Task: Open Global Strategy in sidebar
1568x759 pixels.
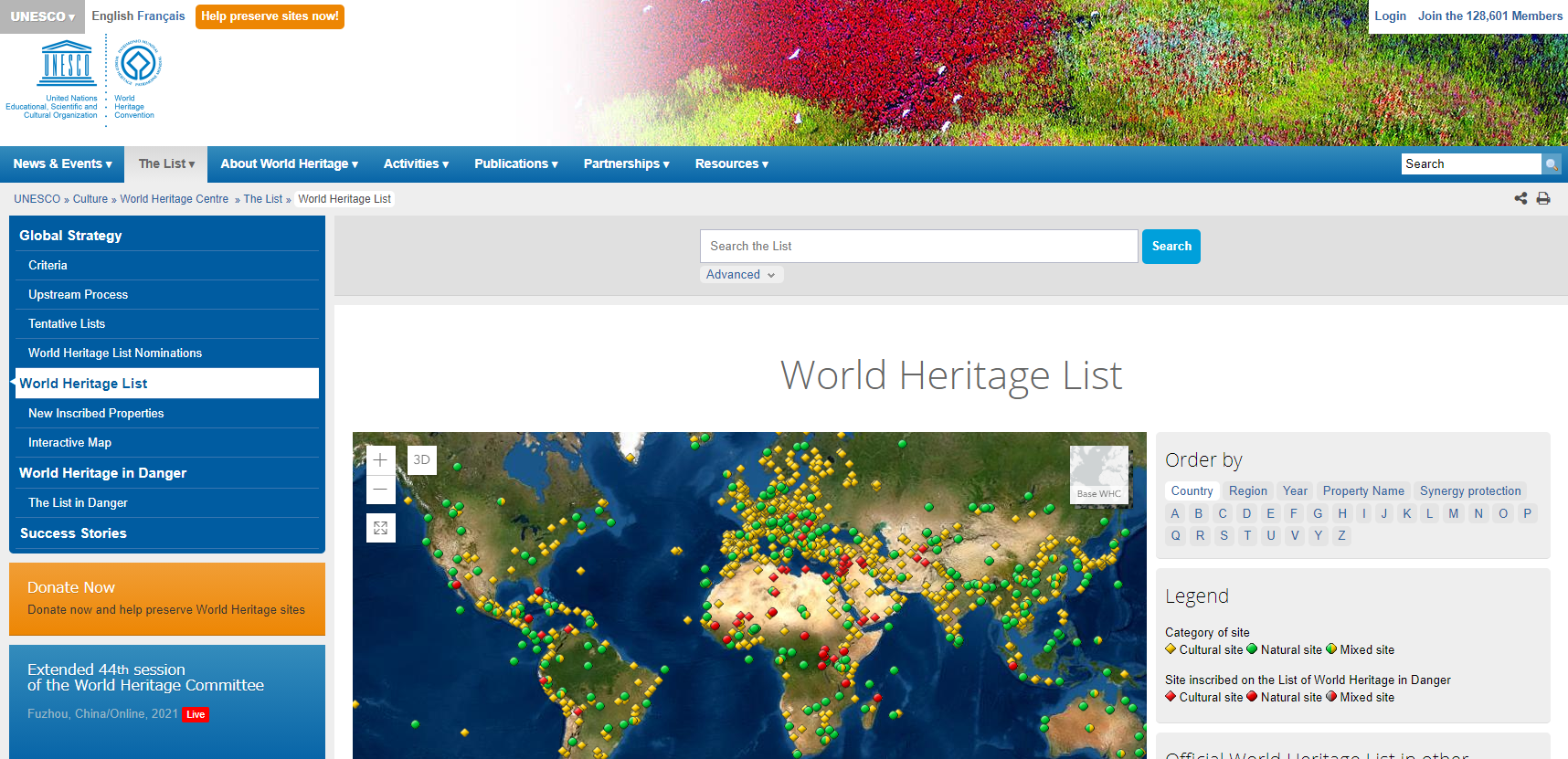Action: (x=166, y=236)
